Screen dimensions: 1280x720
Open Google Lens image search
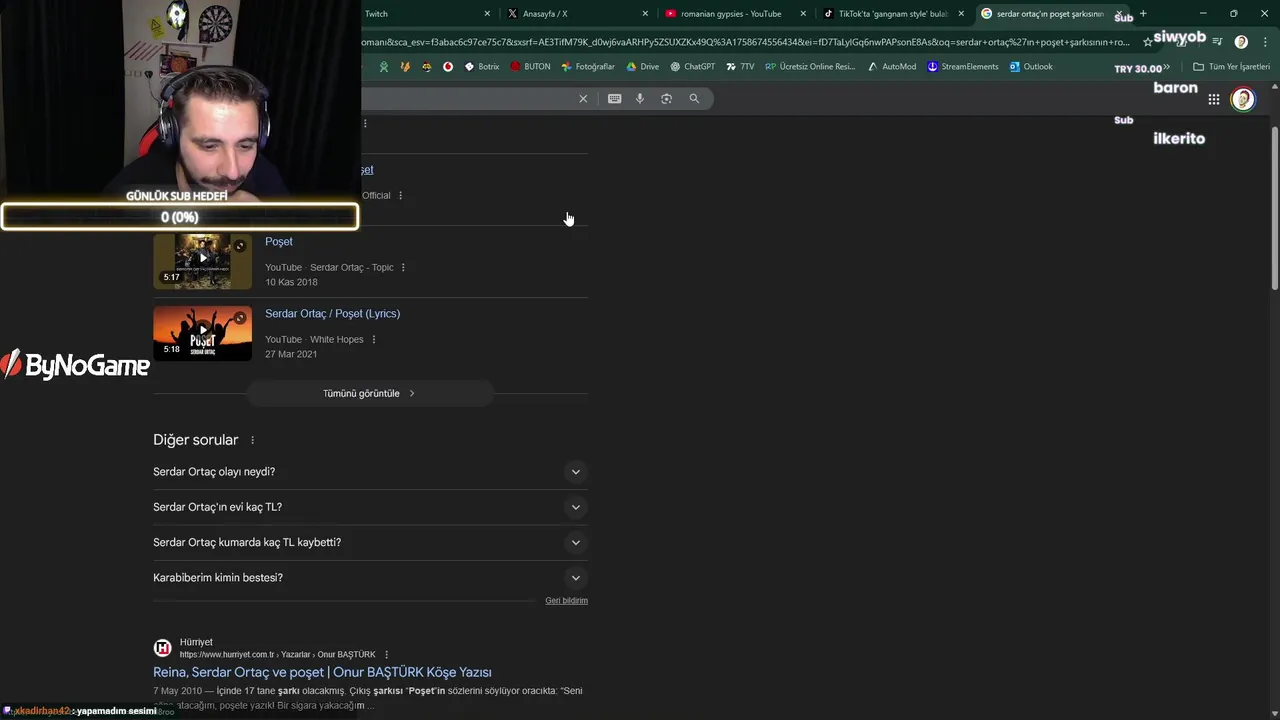click(667, 98)
